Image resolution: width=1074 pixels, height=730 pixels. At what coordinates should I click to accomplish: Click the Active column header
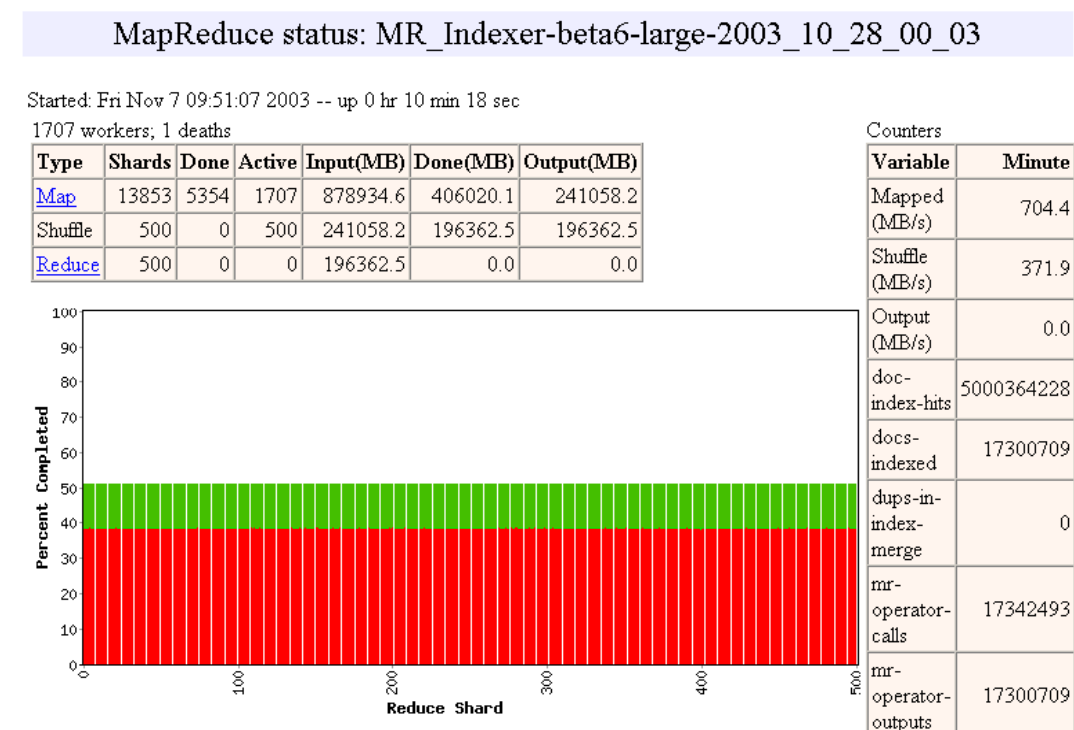click(x=268, y=162)
